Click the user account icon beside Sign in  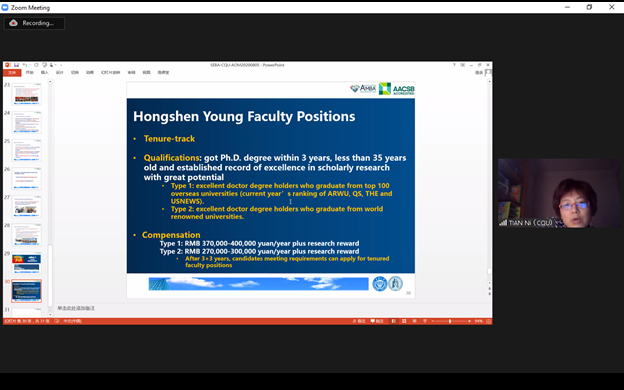488,72
